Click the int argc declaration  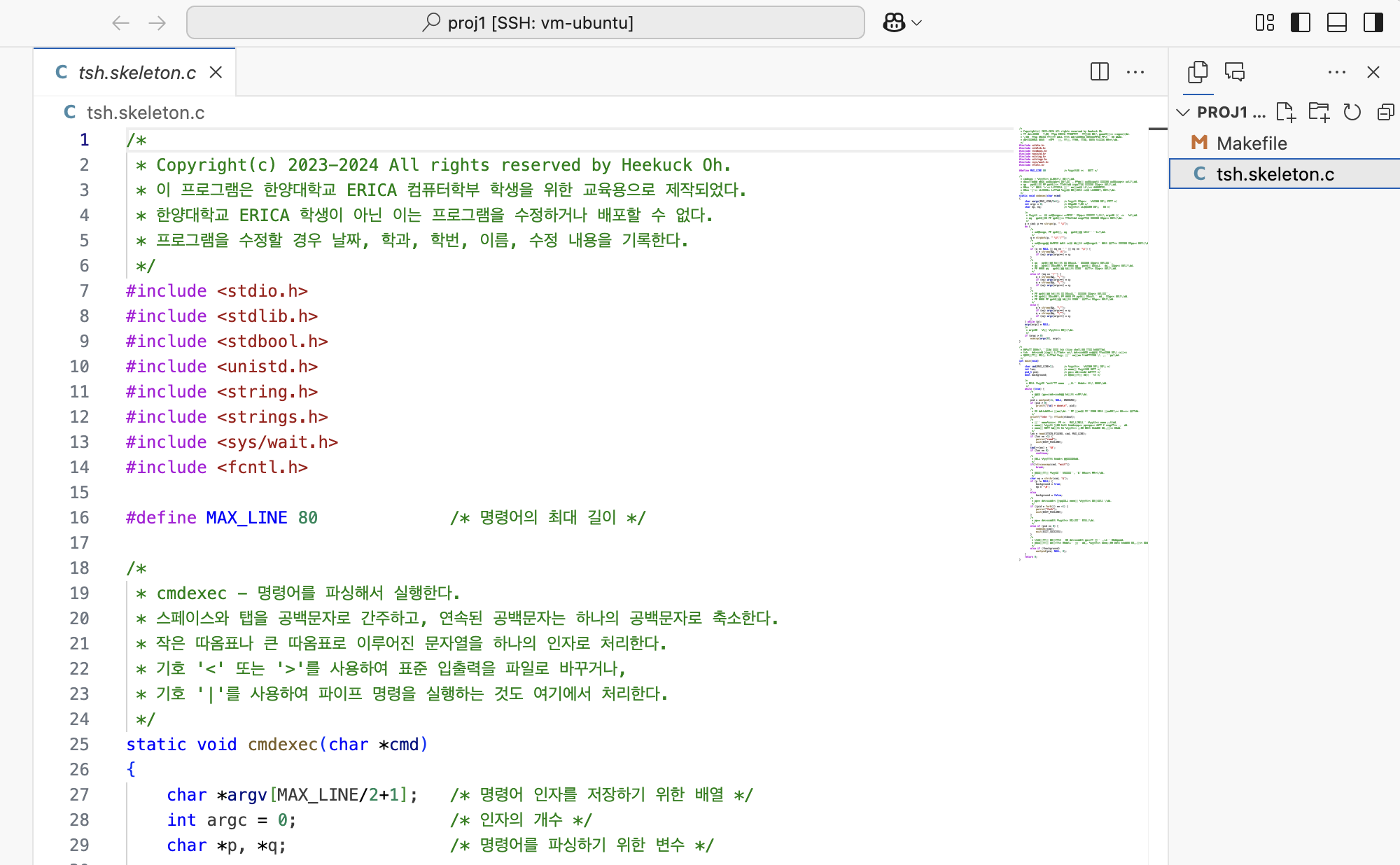pos(232,820)
